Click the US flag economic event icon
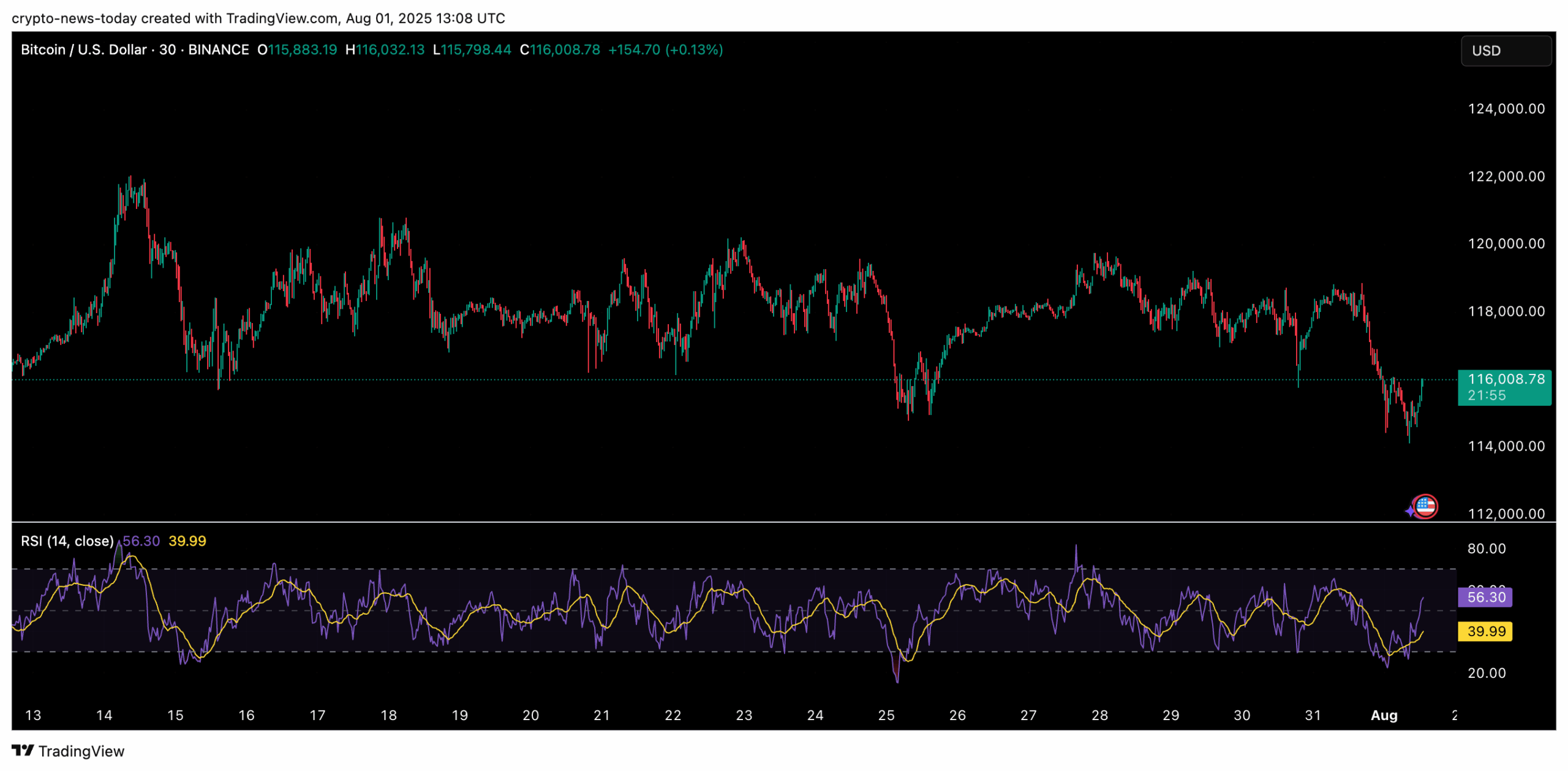Screen dimensions: 1568x771 pyautogui.click(x=1425, y=506)
